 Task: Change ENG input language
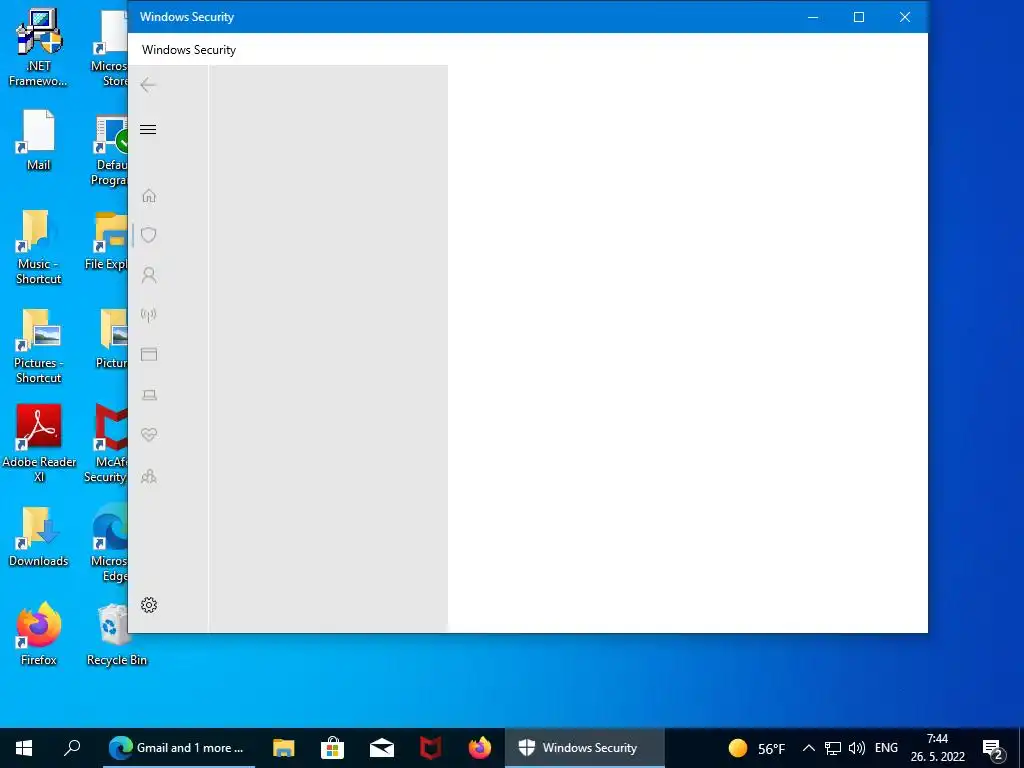pos(886,748)
